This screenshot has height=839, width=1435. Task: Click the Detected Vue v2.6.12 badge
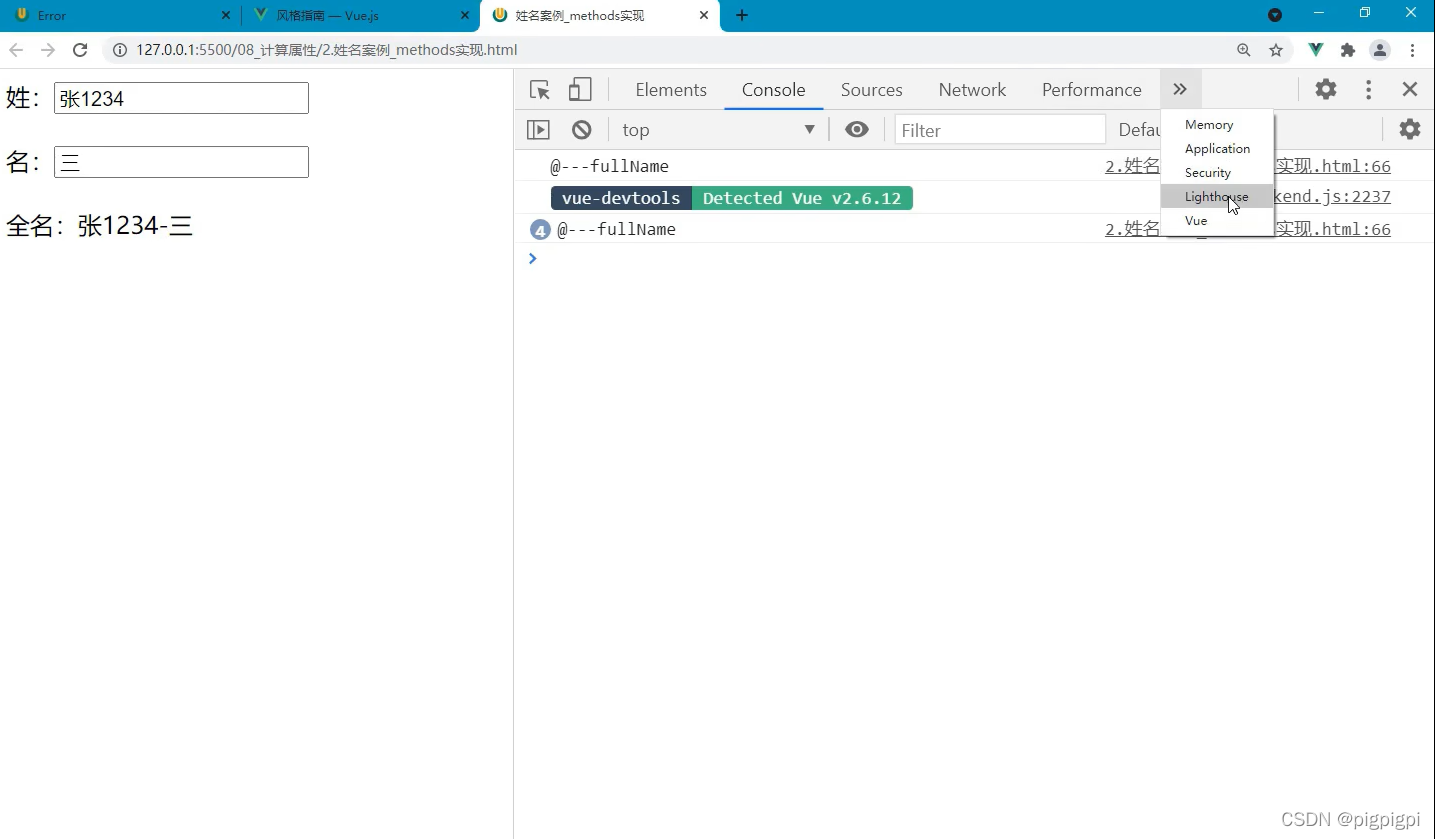(x=802, y=198)
